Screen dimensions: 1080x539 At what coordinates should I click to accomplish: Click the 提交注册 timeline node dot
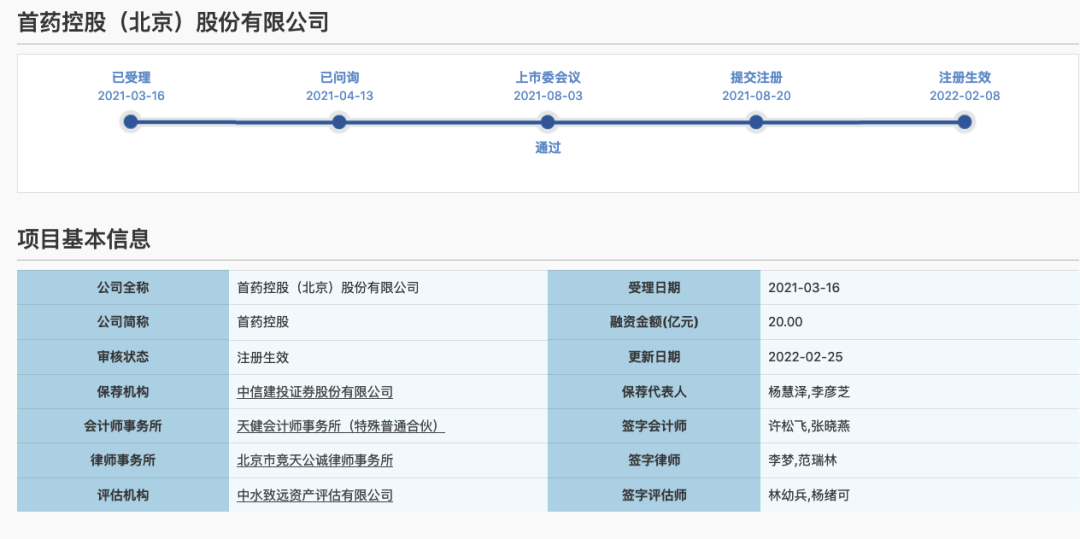coord(756,122)
